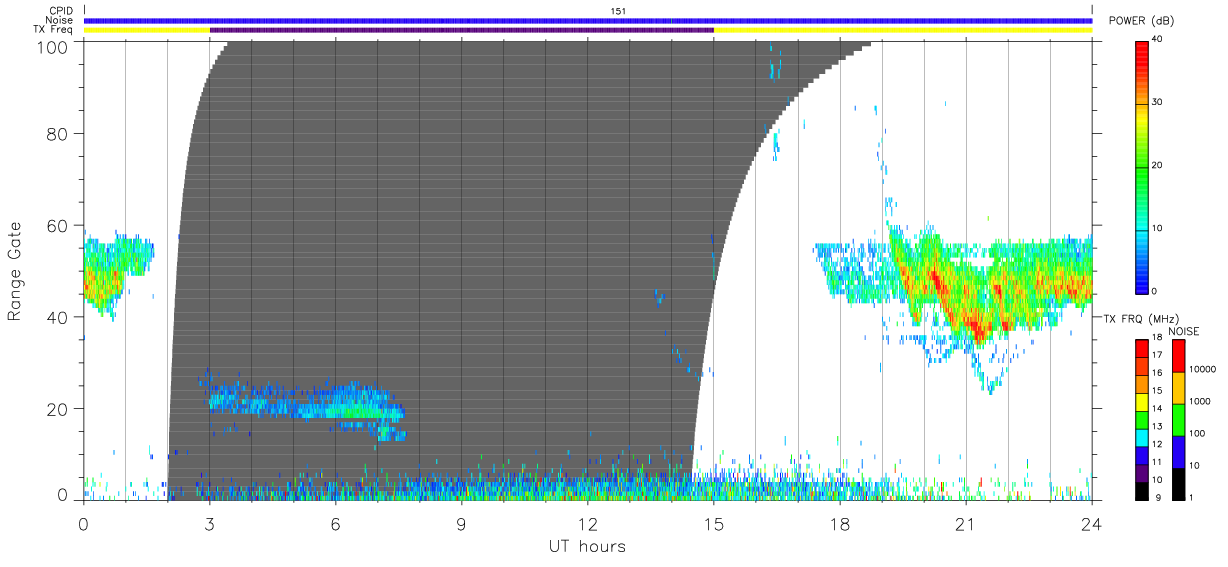Screen dimensions: 1228x567
Task: Click the 100 tick on Range Gate axis
Action: pyautogui.click(x=51, y=46)
